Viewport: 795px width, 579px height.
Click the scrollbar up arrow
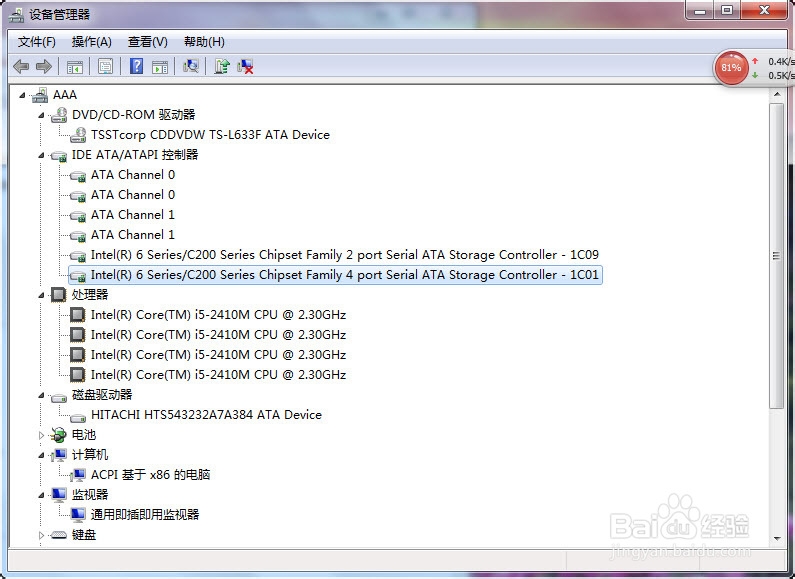pos(777,94)
